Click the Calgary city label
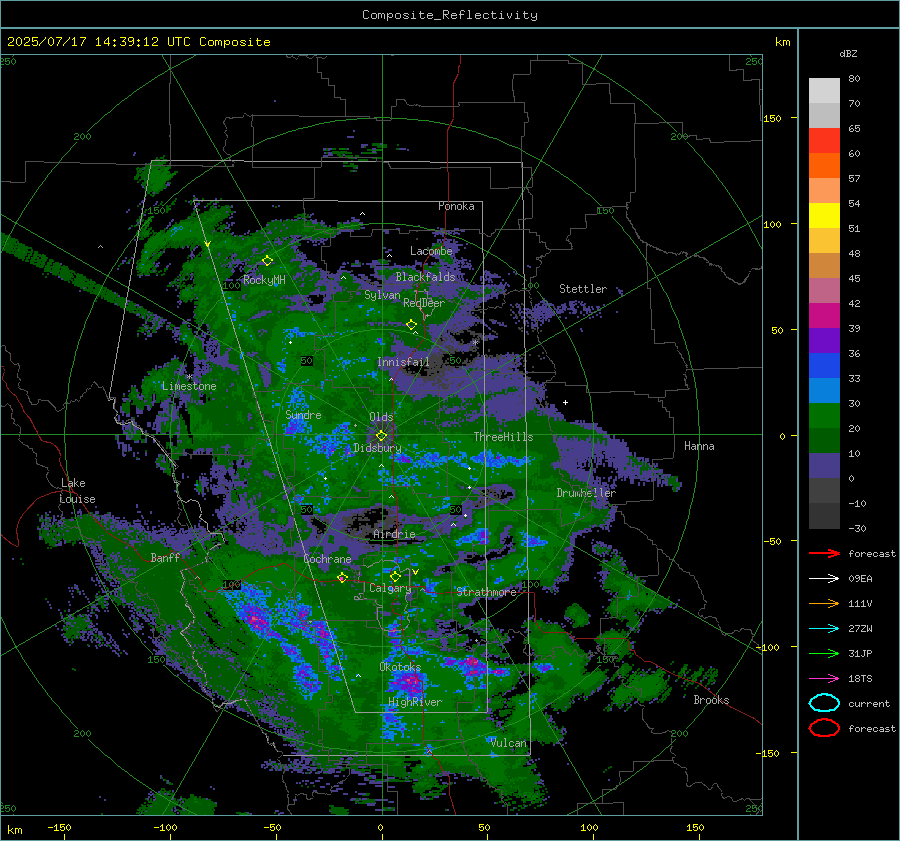Screen dimensions: 900x841 pos(390,588)
